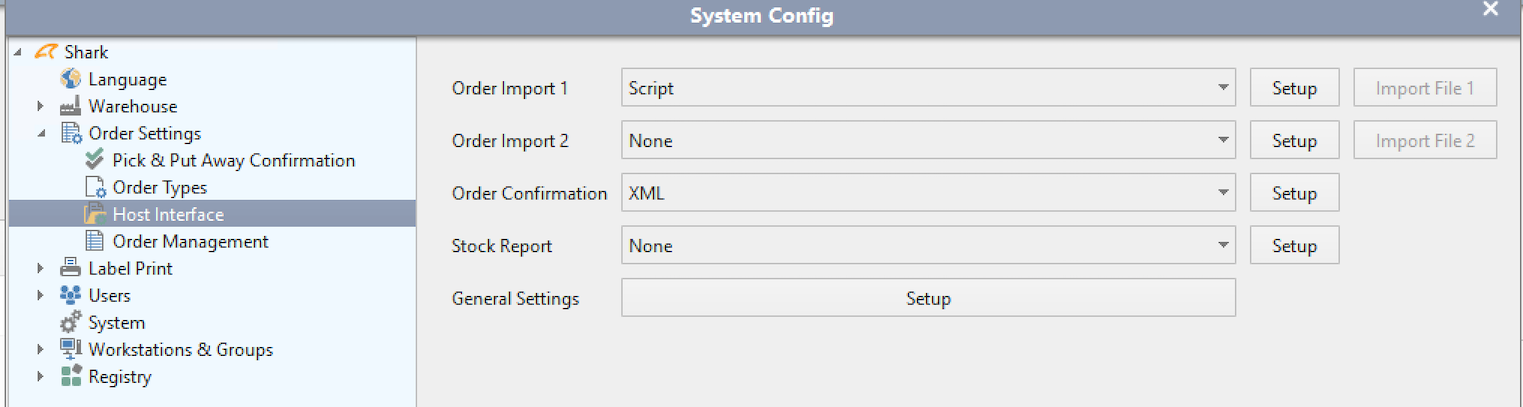Viewport: 1523px width, 407px height.
Task: Click the Order Types page icon
Action: pyautogui.click(x=95, y=187)
